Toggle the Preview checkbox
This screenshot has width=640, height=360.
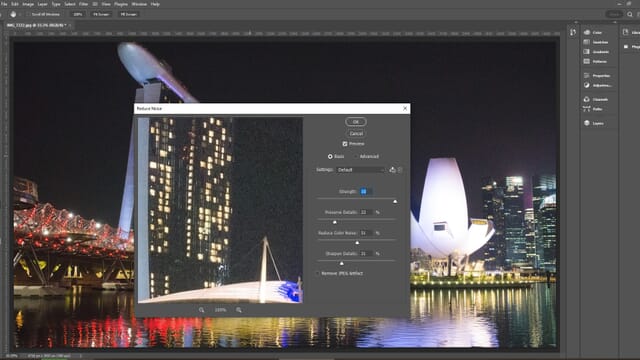345,144
